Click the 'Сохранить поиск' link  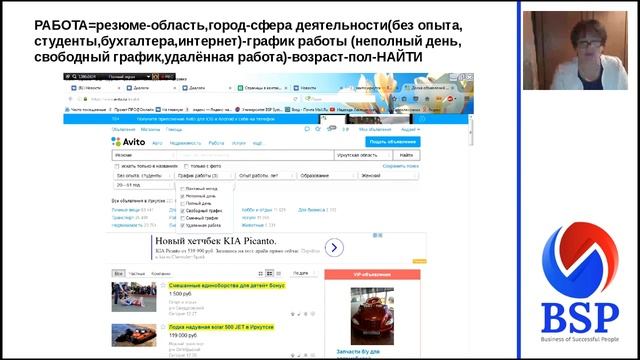click(400, 166)
